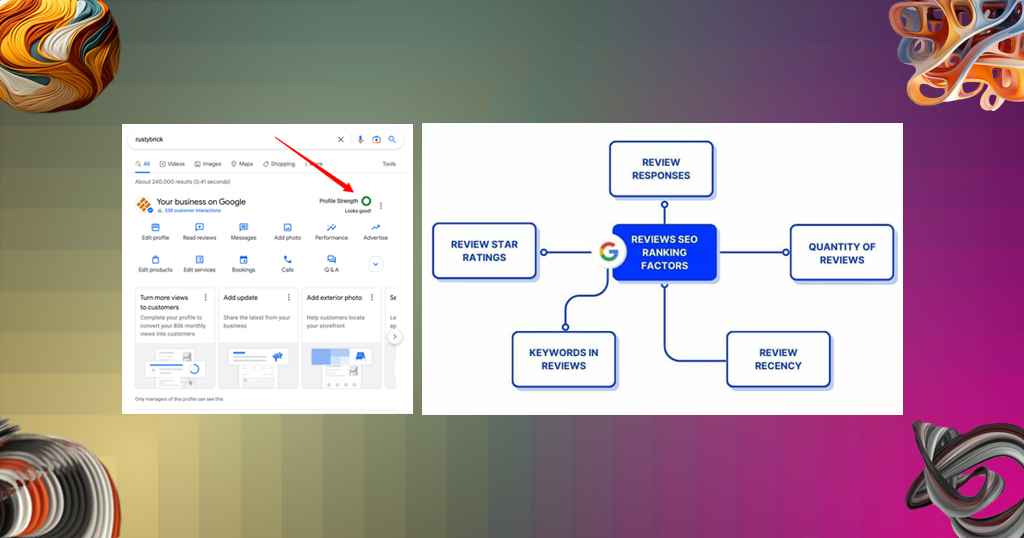
Task: Open the Turn more views card illustration
Action: tap(174, 367)
